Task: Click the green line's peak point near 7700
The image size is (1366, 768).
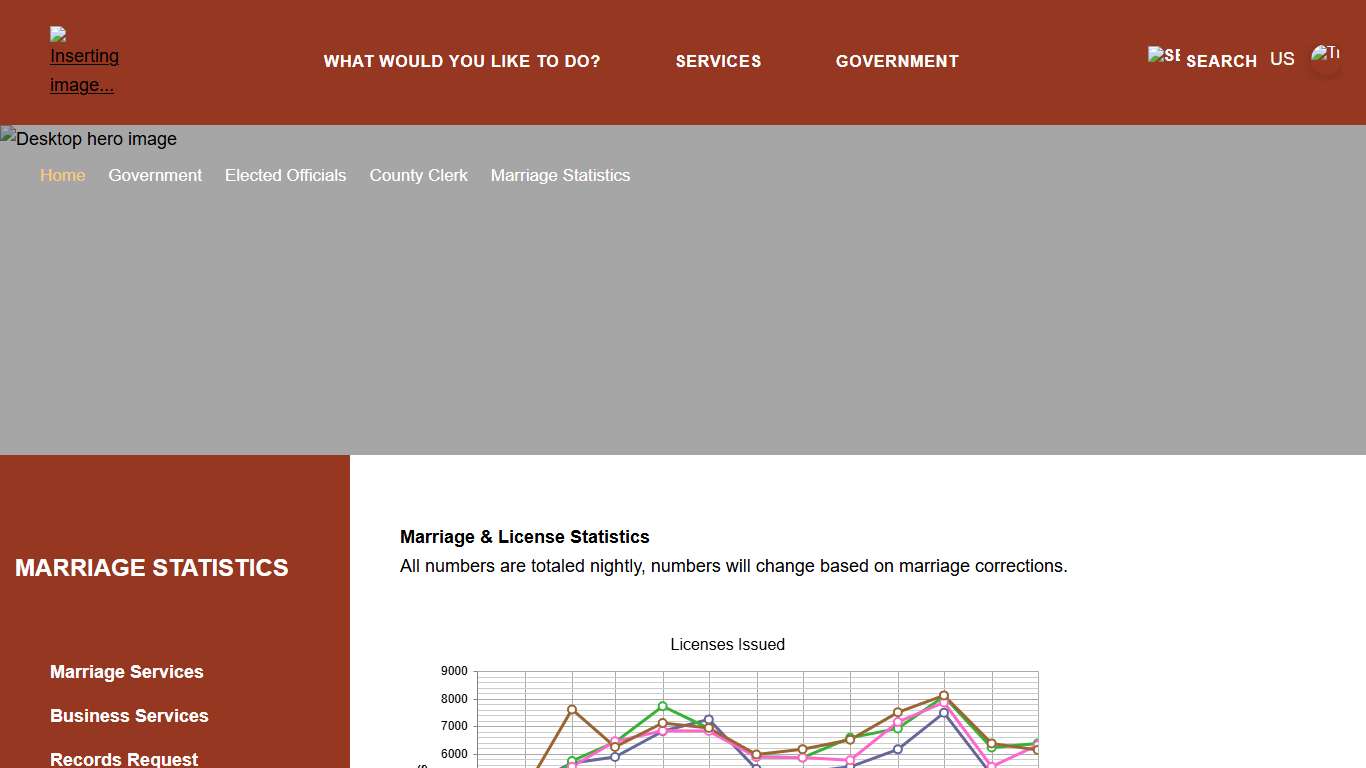Action: pos(662,706)
